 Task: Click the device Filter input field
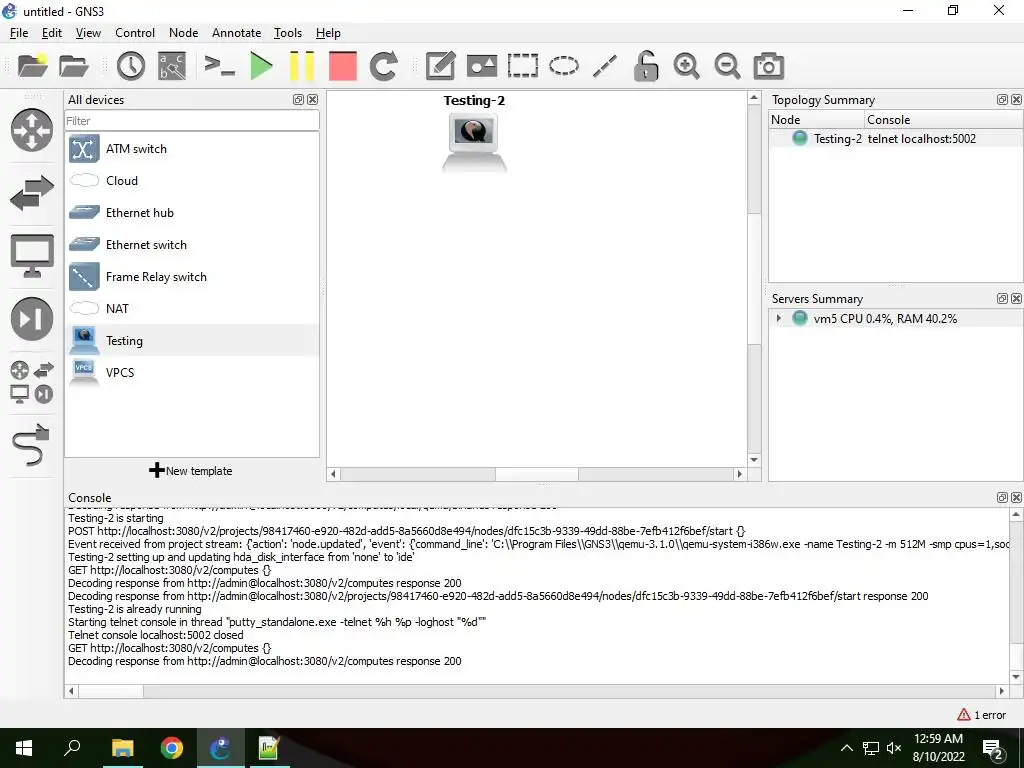(192, 121)
